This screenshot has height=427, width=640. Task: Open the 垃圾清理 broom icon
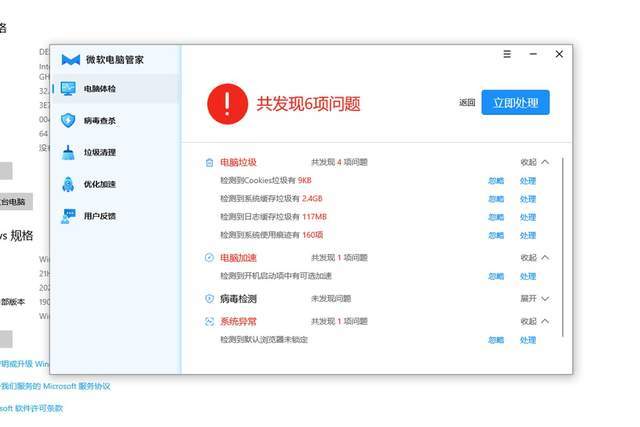(x=68, y=152)
